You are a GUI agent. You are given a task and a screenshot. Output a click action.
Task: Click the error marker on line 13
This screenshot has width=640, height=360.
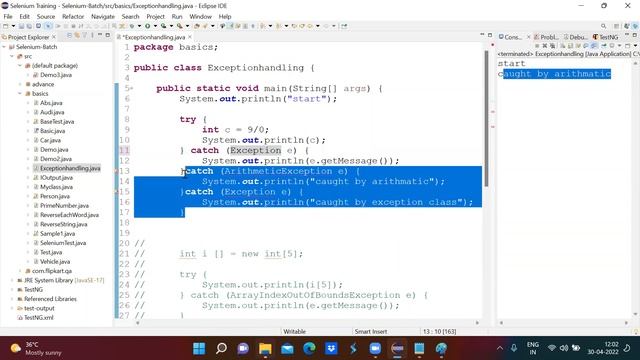[x=116, y=171]
